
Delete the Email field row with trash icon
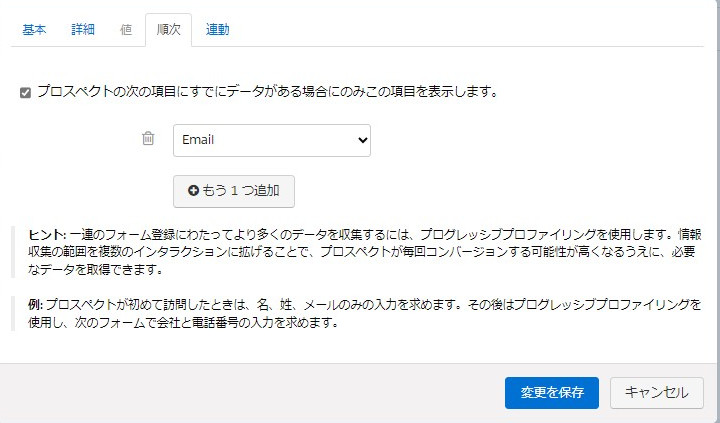tap(148, 138)
